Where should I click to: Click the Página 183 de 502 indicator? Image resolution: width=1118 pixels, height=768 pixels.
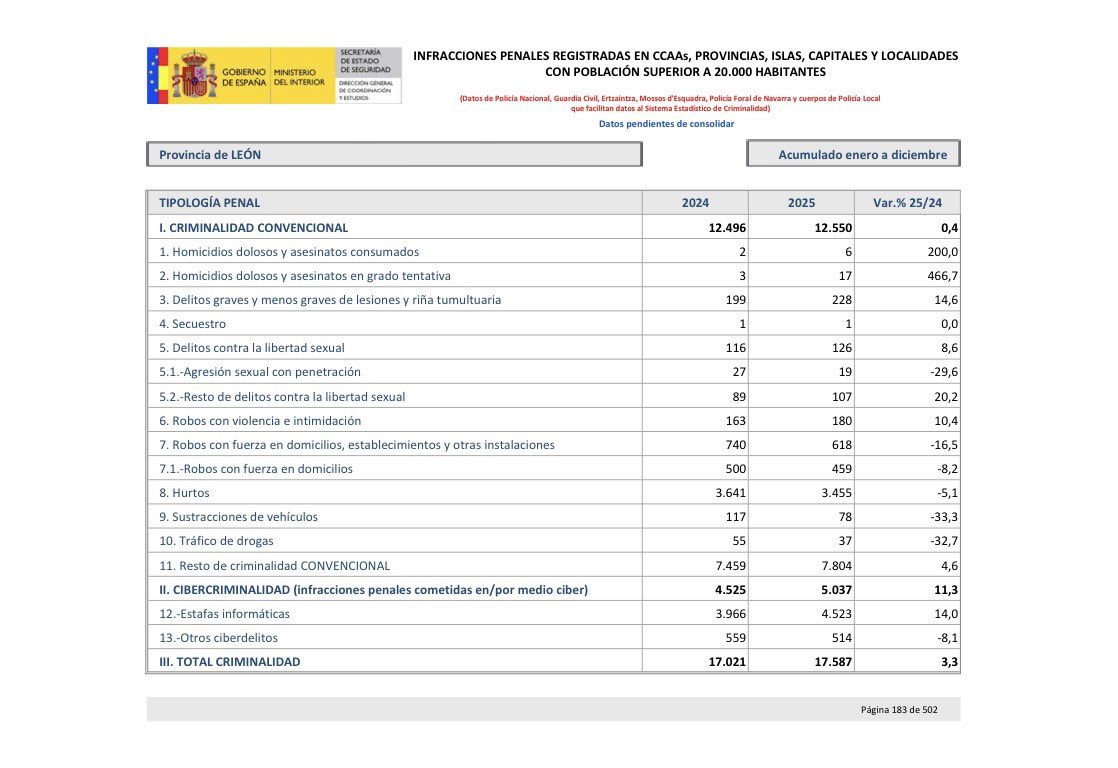(x=897, y=708)
